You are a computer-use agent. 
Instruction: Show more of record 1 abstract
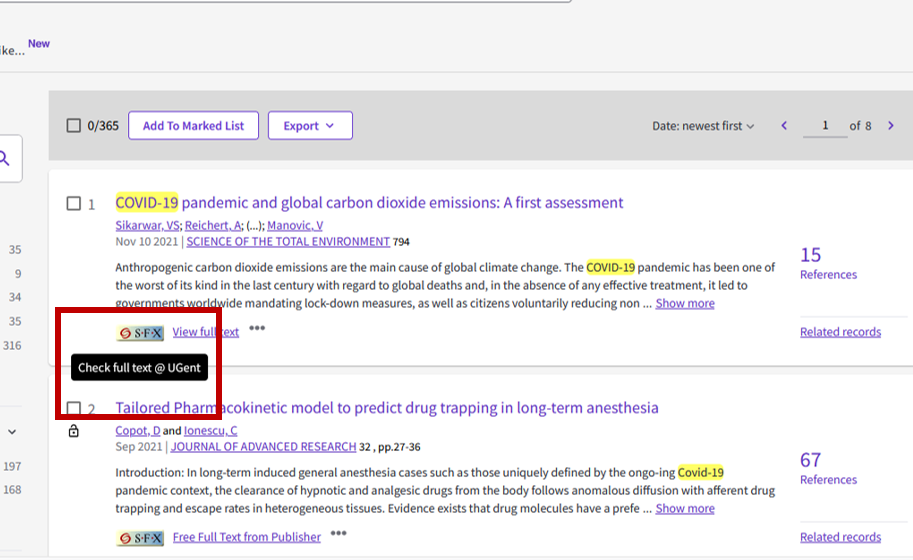point(685,303)
